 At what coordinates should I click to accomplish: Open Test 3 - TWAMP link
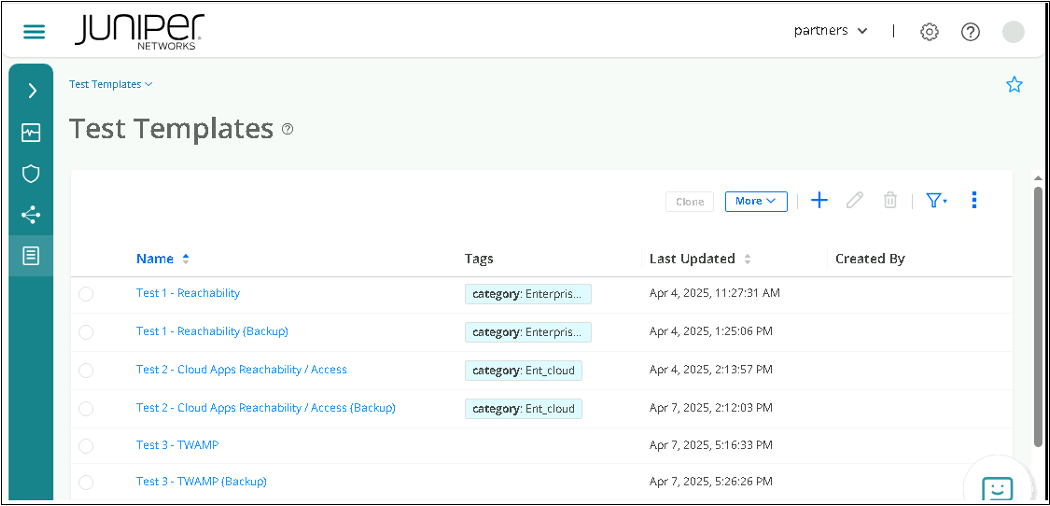(177, 445)
